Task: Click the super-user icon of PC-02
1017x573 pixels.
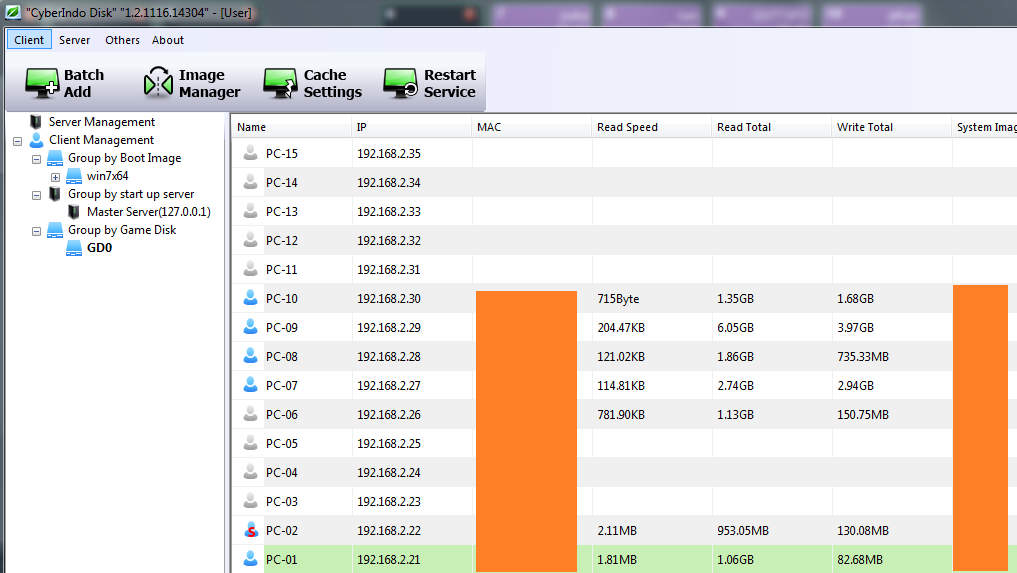Action: point(250,530)
